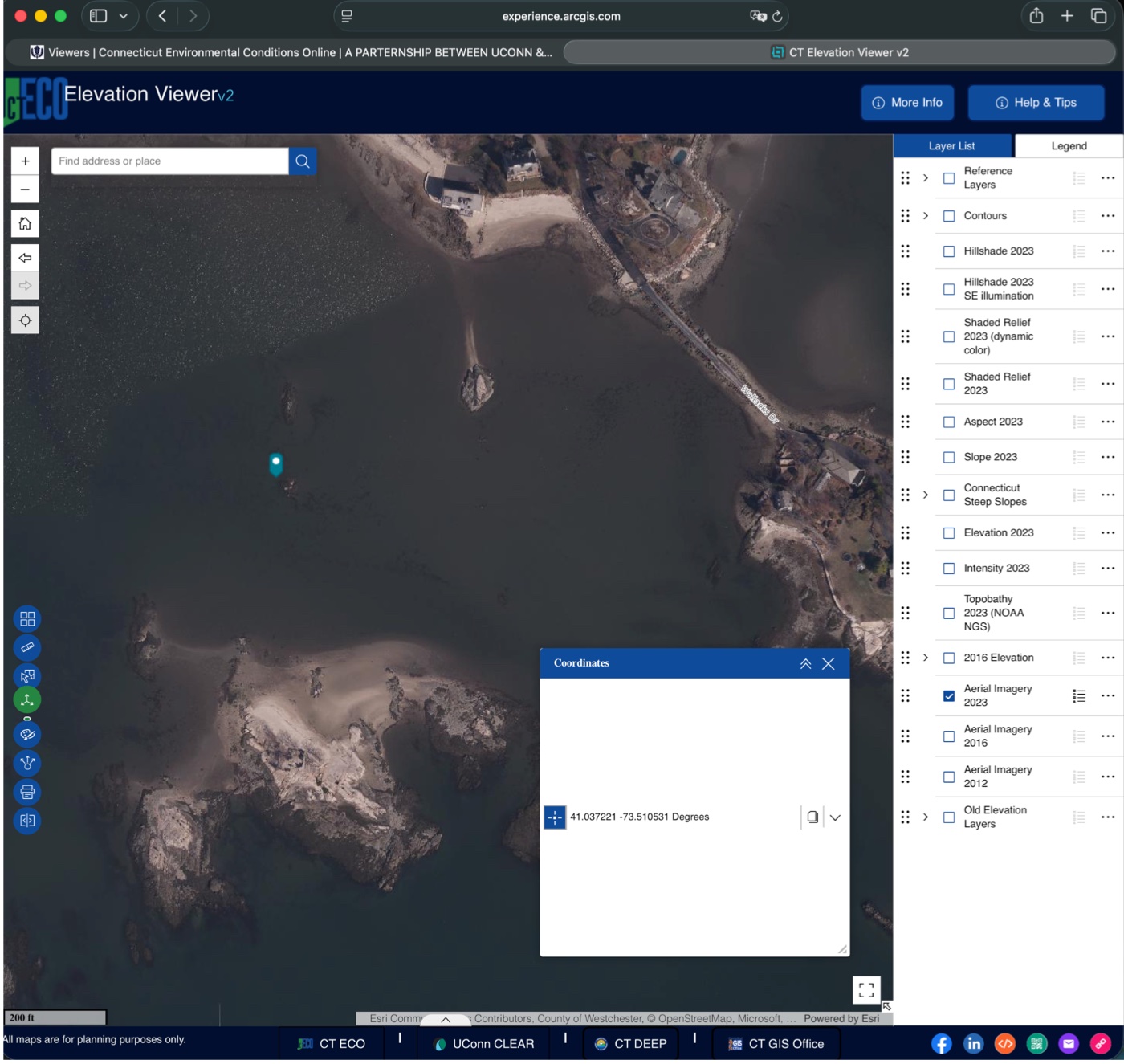Switch to CT Elevation Viewer v2 browser tab

pos(840,53)
